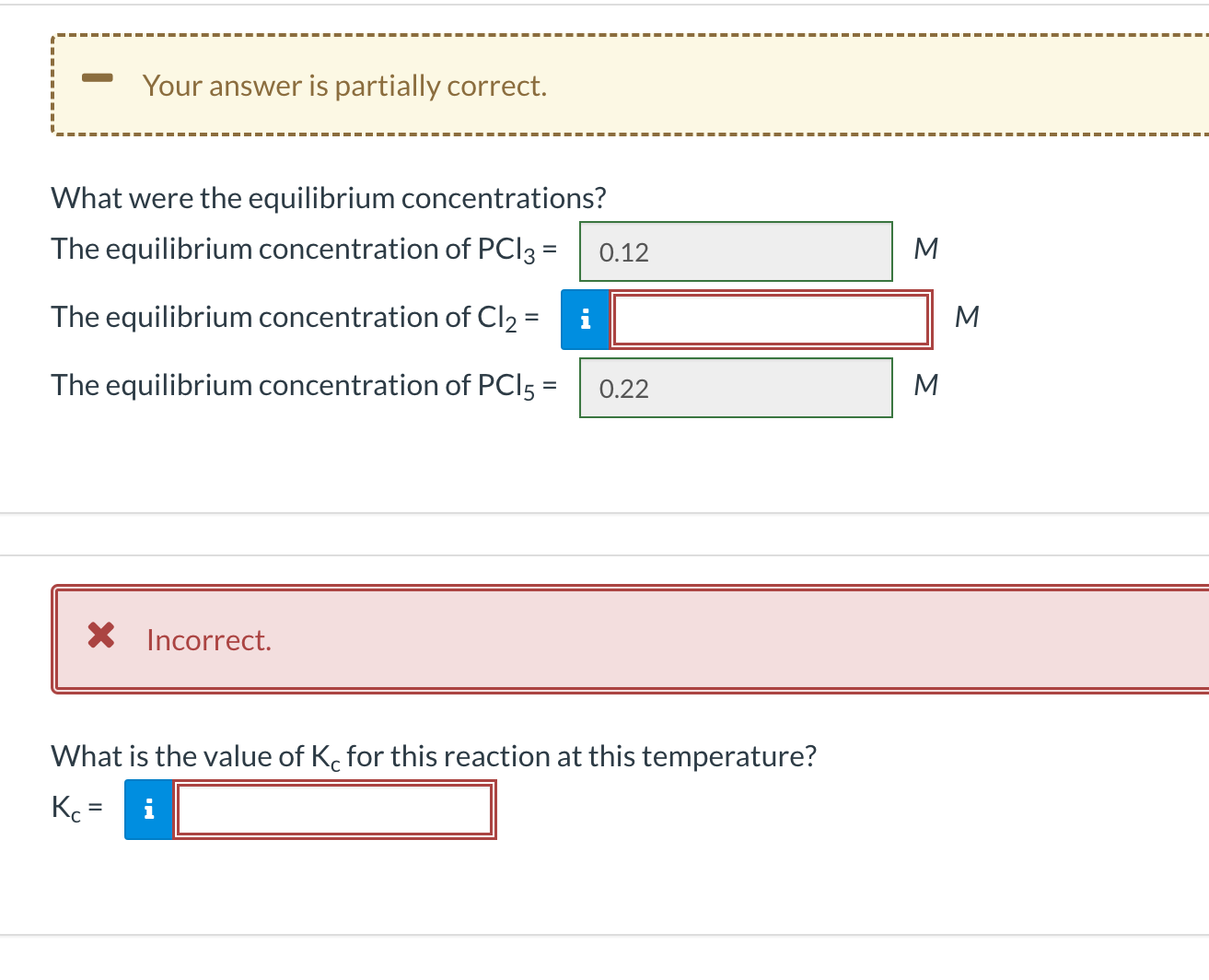
Task: Click the M unit label beside Cl2
Action: pyautogui.click(x=966, y=317)
